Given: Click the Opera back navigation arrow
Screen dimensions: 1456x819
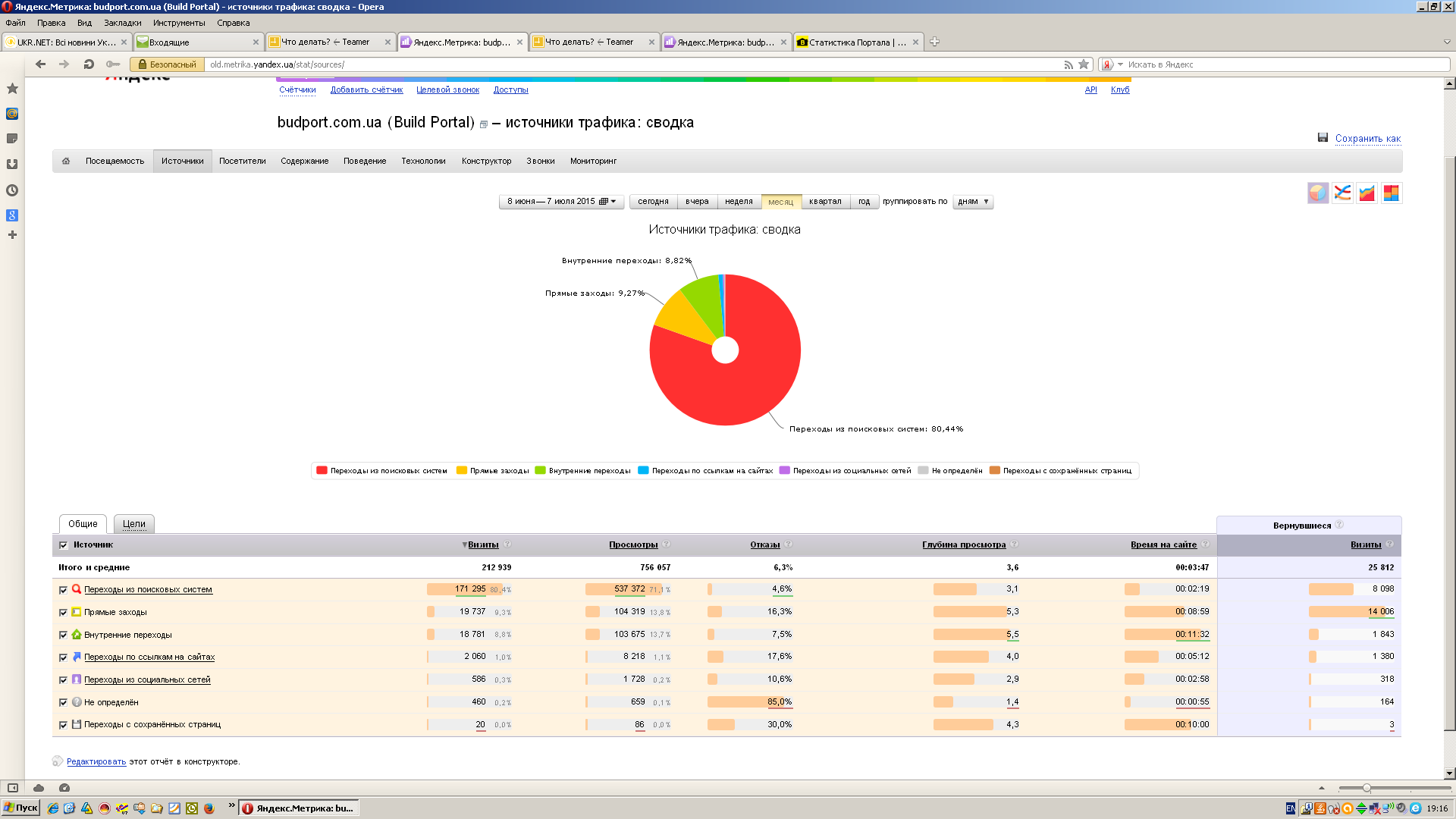Looking at the screenshot, I should [x=41, y=64].
